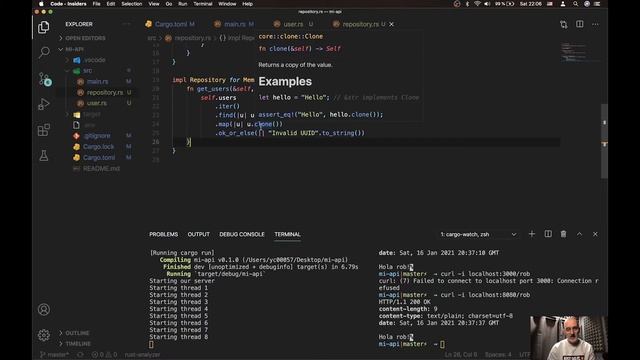Click the Ln/Col cursor position indicator
The height and width of the screenshot is (360, 640).
(x=460, y=355)
